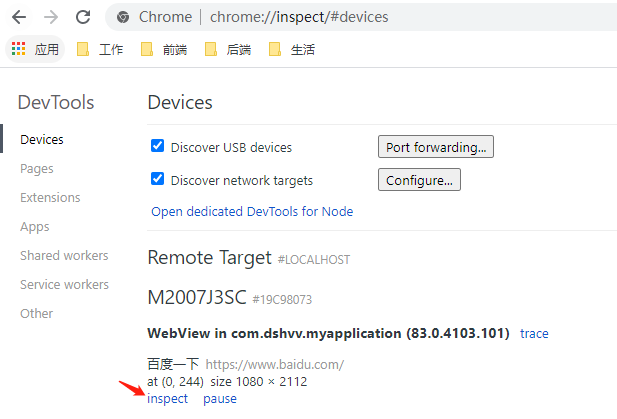This screenshot has height=419, width=617.
Task: Open the 前端 bookmark folder
Action: pyautogui.click(x=164, y=50)
